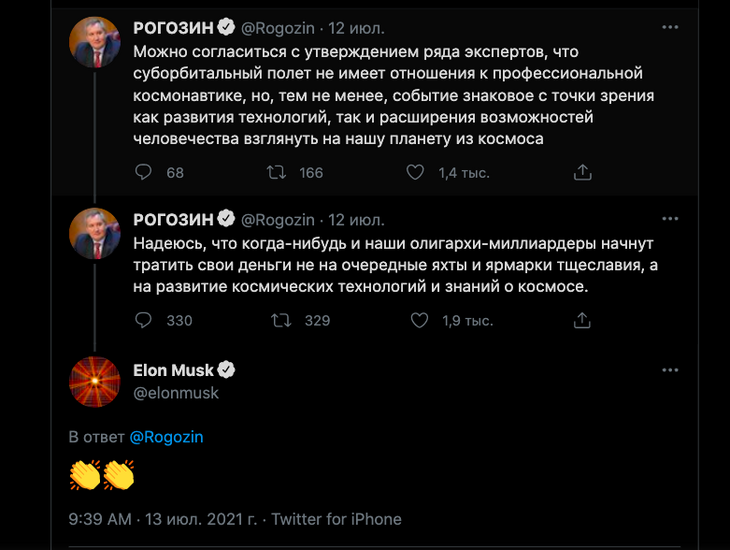Click Rogozin's avatar on first tweet
This screenshot has width=730, height=550.
tap(94, 43)
